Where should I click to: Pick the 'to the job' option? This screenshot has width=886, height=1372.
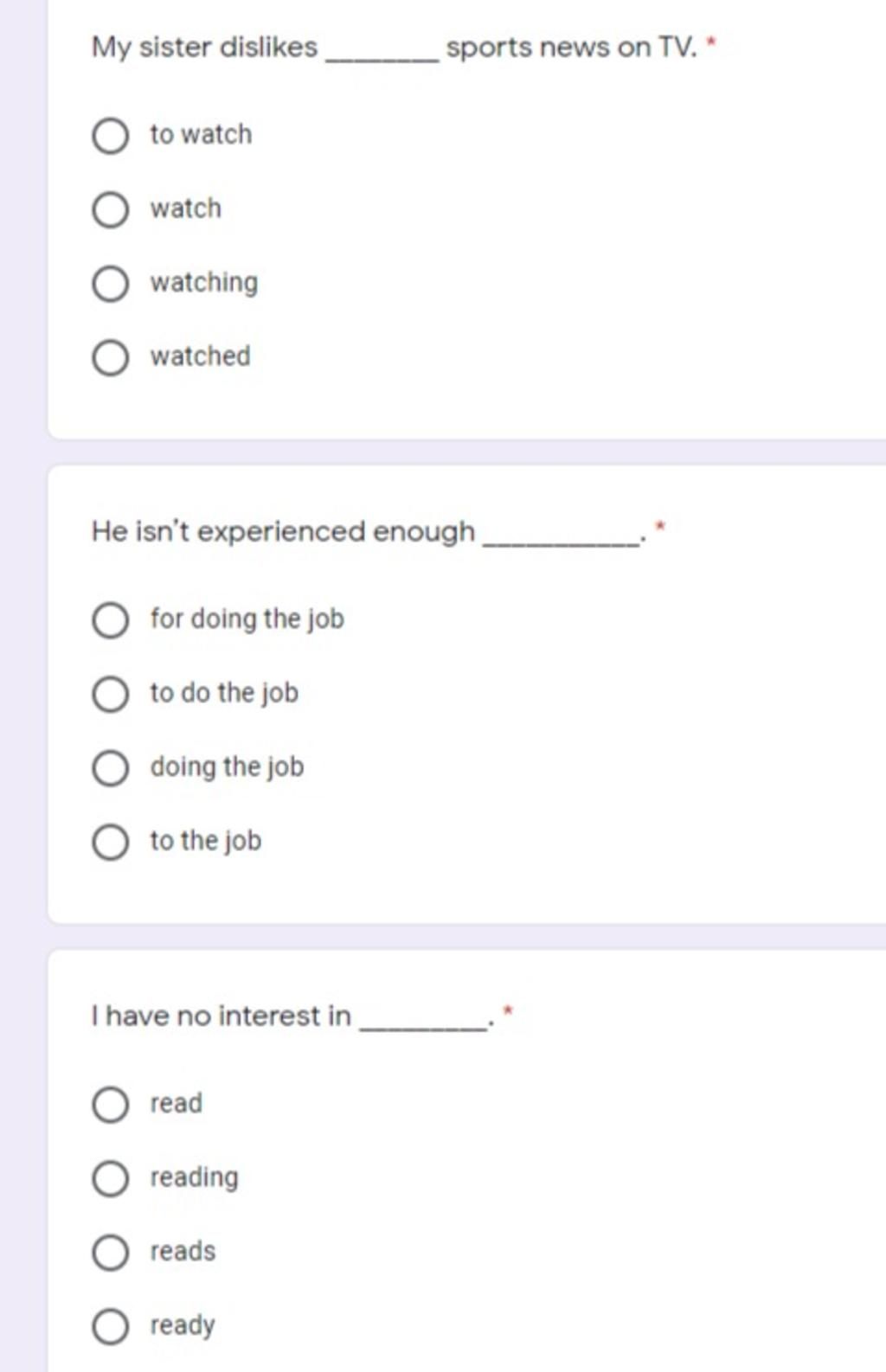[110, 842]
